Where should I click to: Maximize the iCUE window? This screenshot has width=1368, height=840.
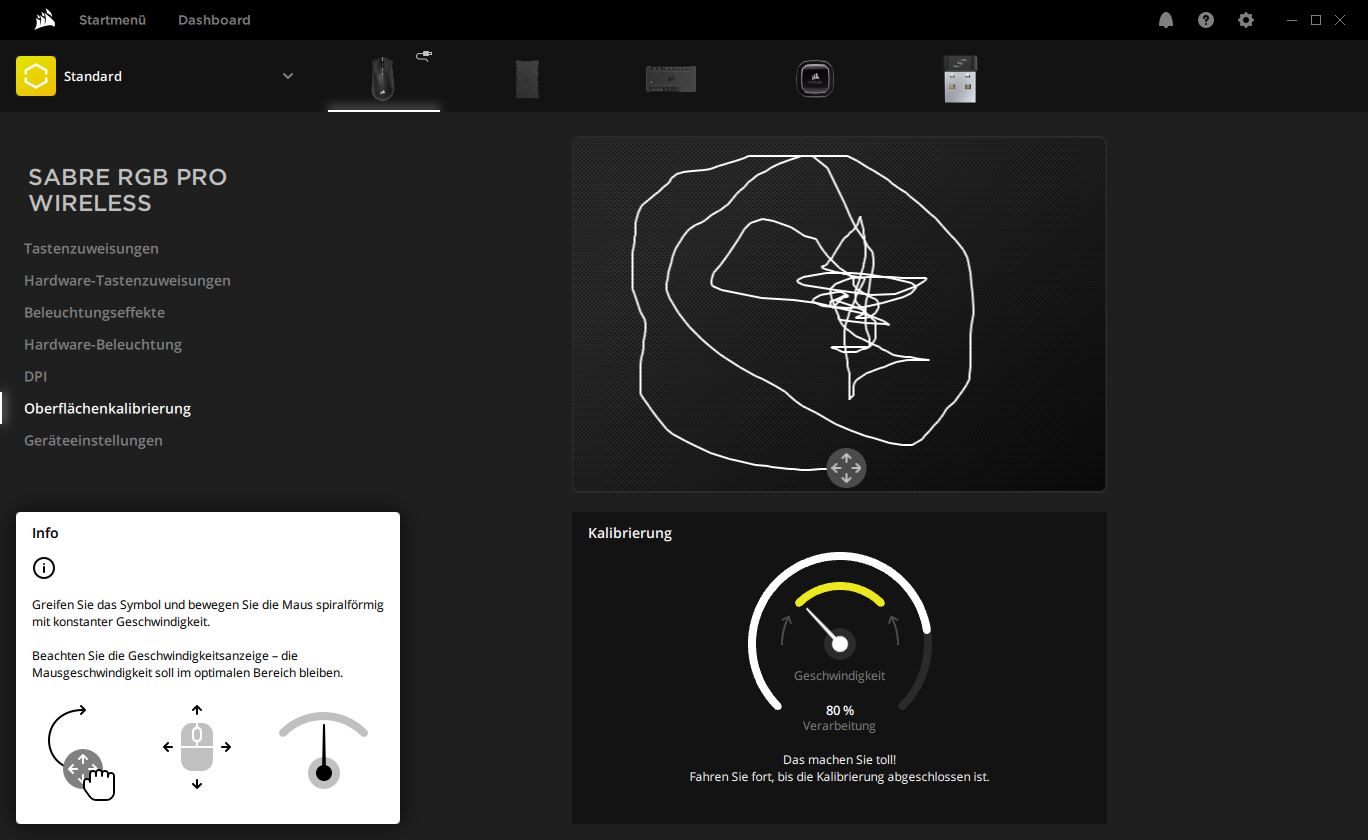click(1316, 20)
